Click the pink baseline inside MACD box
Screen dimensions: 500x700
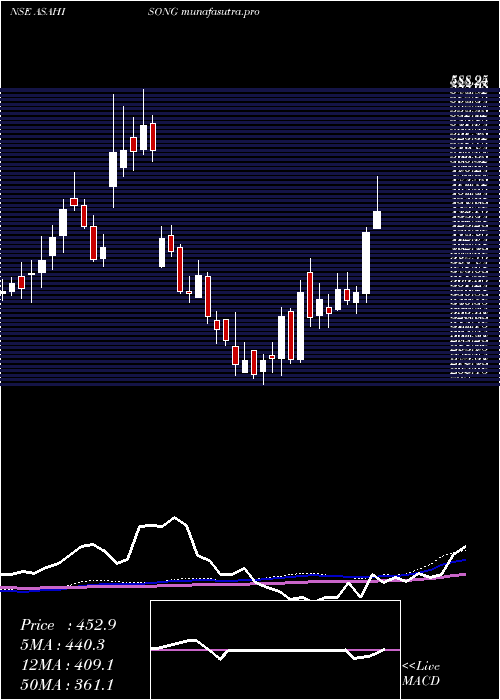pyautogui.click(x=275, y=650)
